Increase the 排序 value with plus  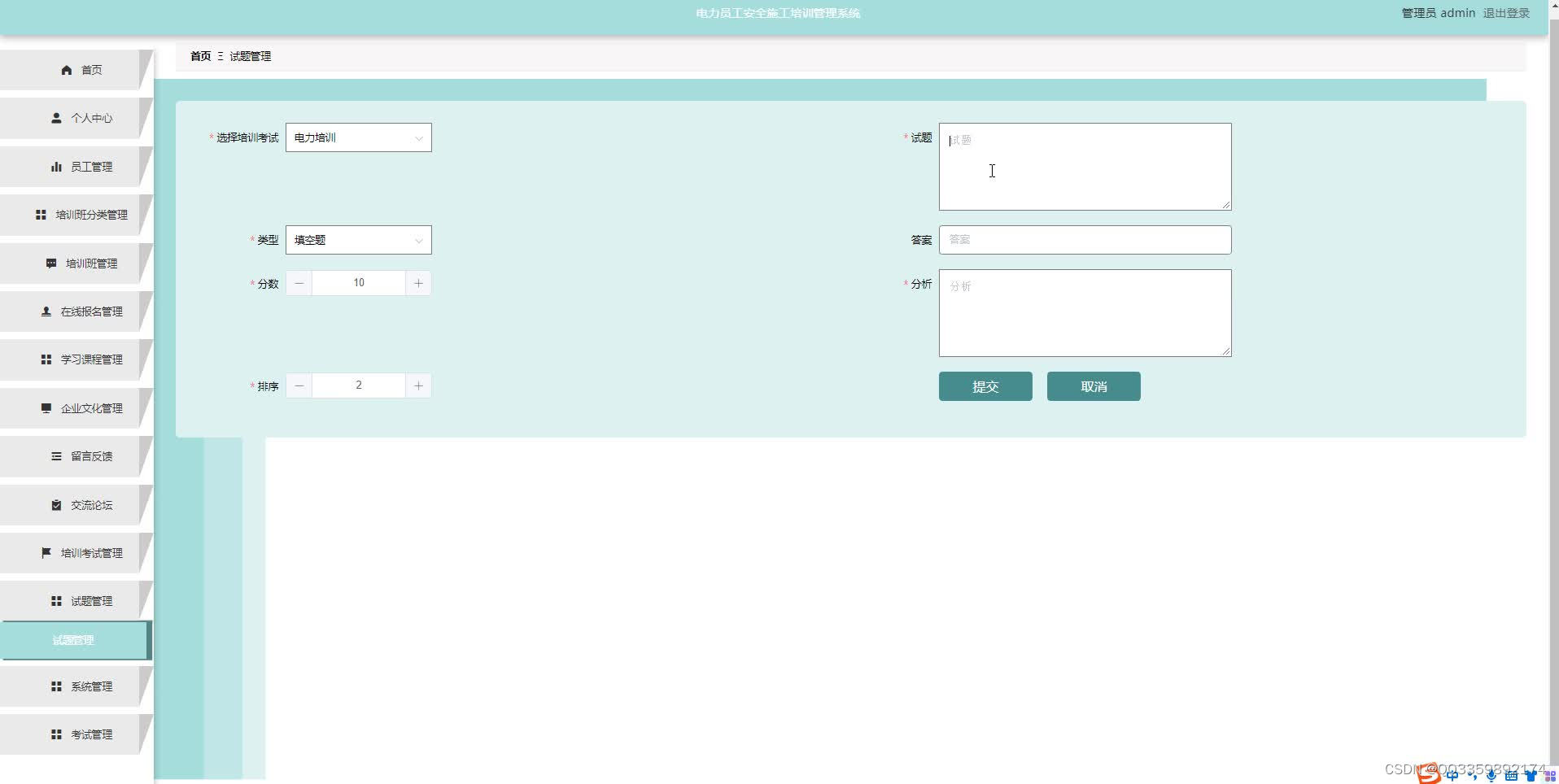pos(418,385)
